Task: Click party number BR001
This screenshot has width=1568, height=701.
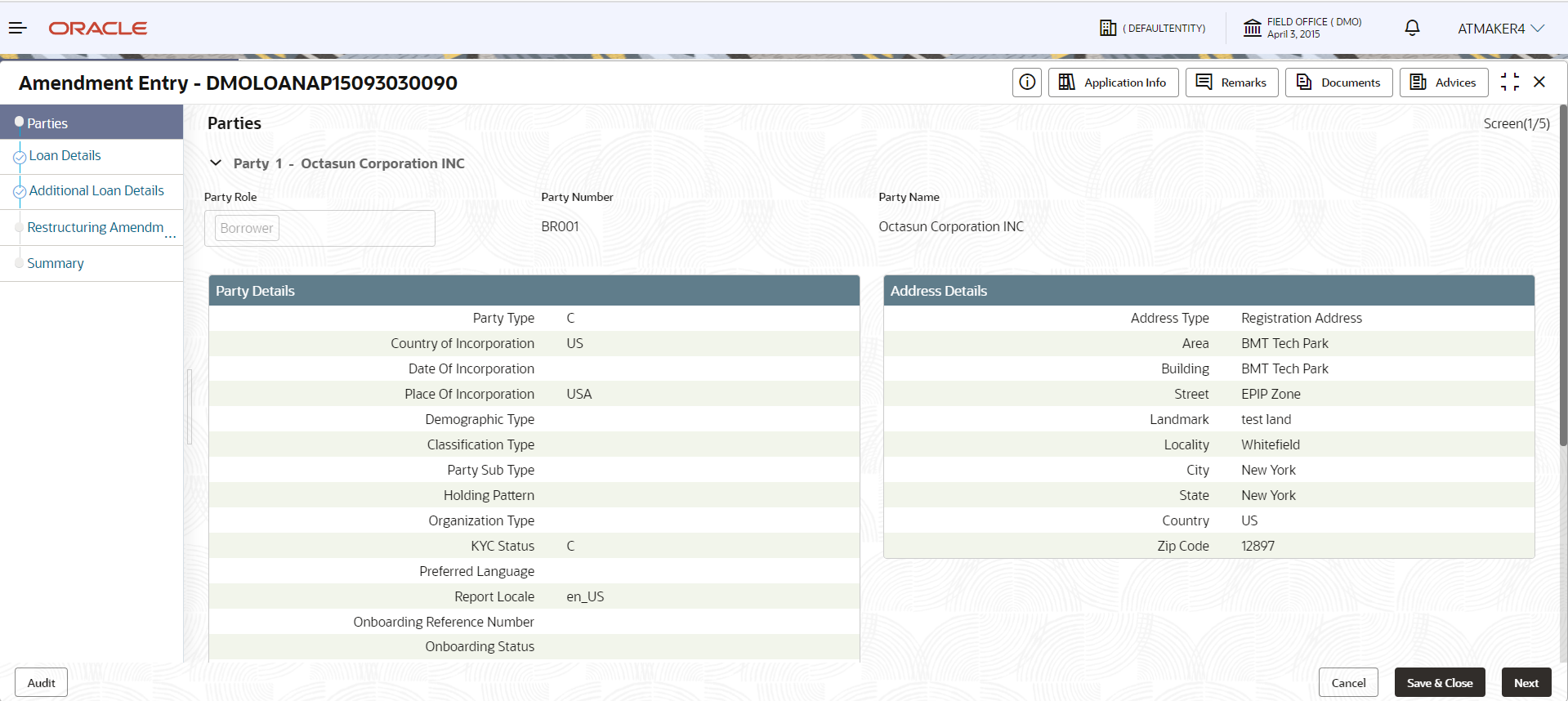Action: (x=560, y=226)
